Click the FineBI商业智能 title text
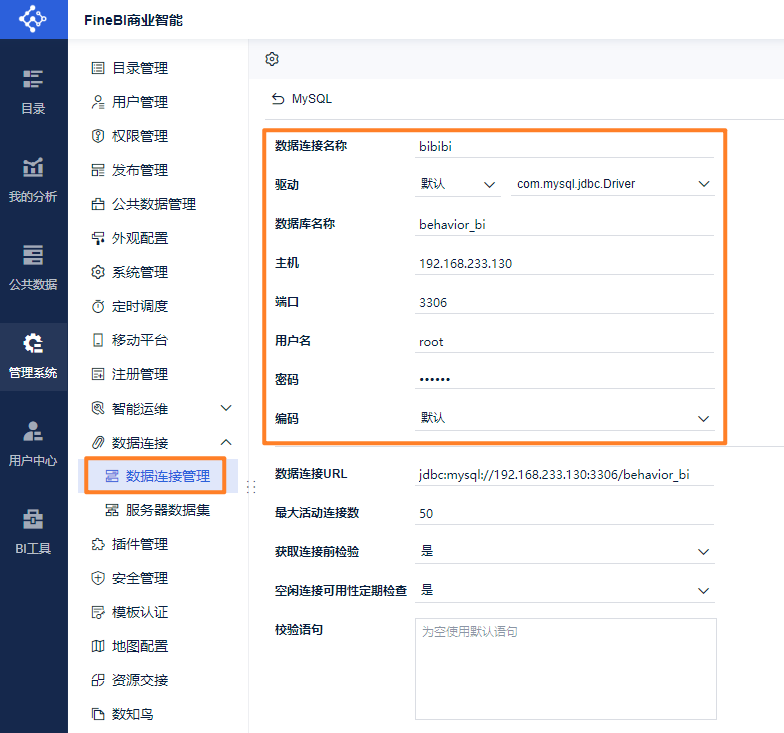Screen dimensions: 784x733 [x=134, y=20]
